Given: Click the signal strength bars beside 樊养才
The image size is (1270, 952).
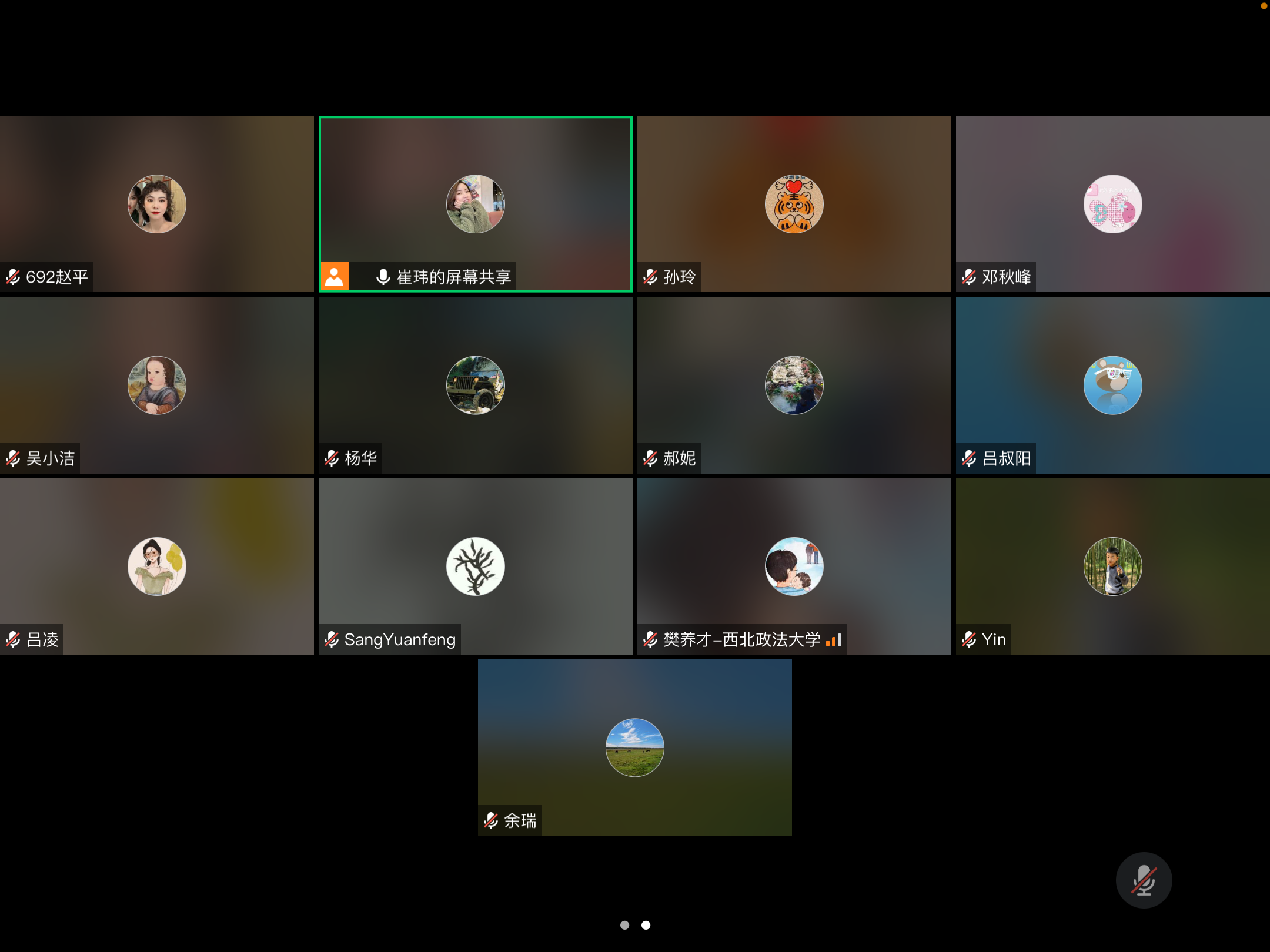Looking at the screenshot, I should (x=834, y=639).
